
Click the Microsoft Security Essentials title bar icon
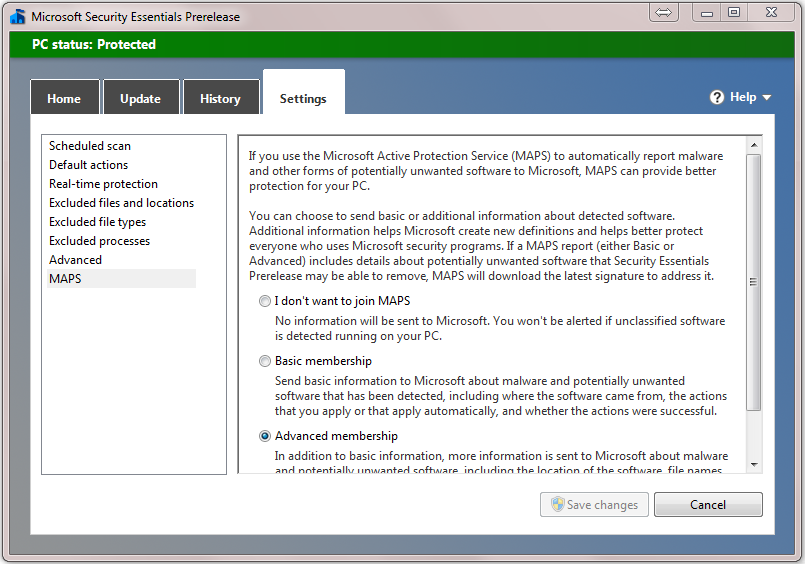(17, 16)
